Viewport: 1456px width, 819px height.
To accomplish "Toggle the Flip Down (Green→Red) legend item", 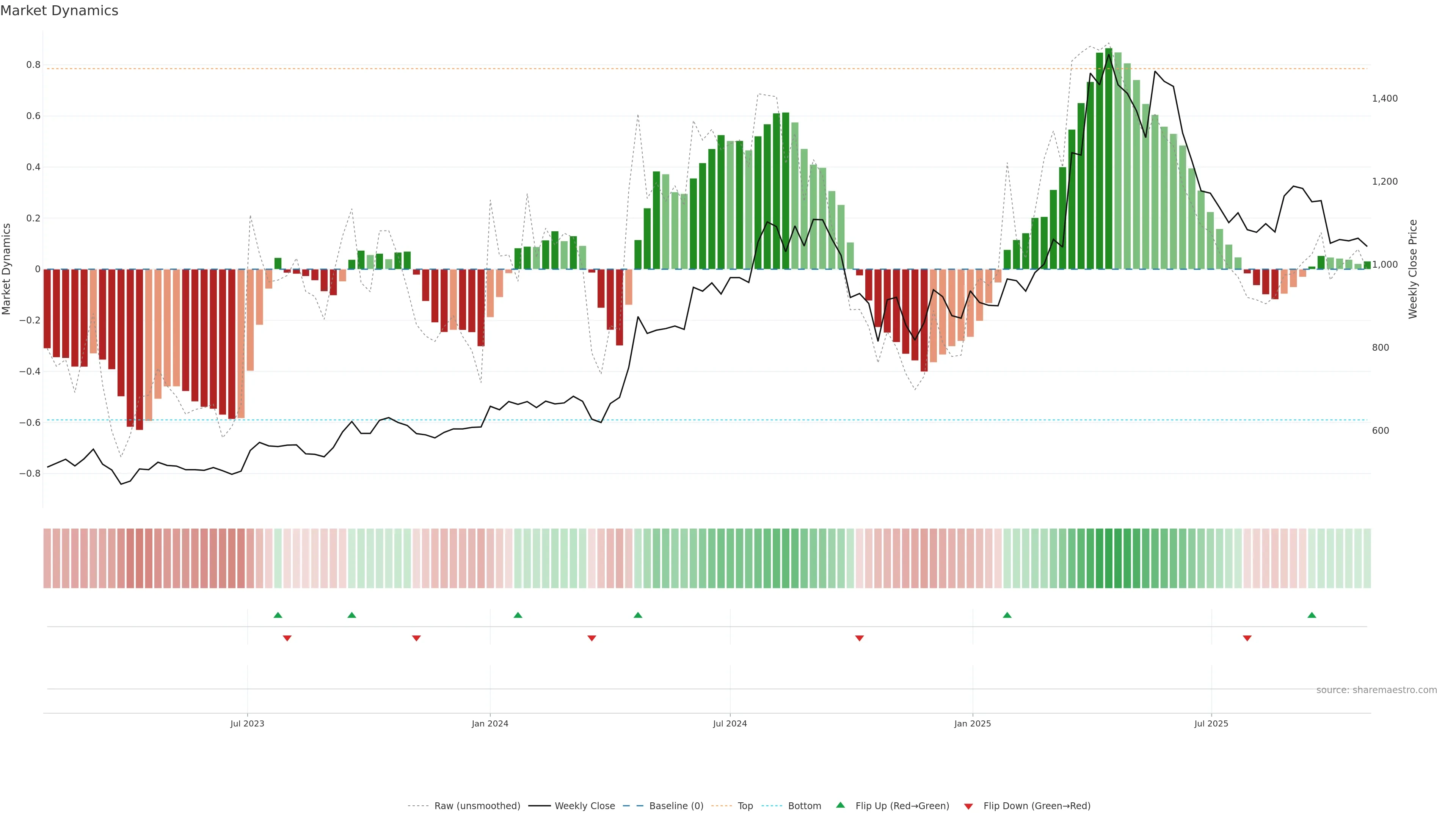I will click(1037, 806).
